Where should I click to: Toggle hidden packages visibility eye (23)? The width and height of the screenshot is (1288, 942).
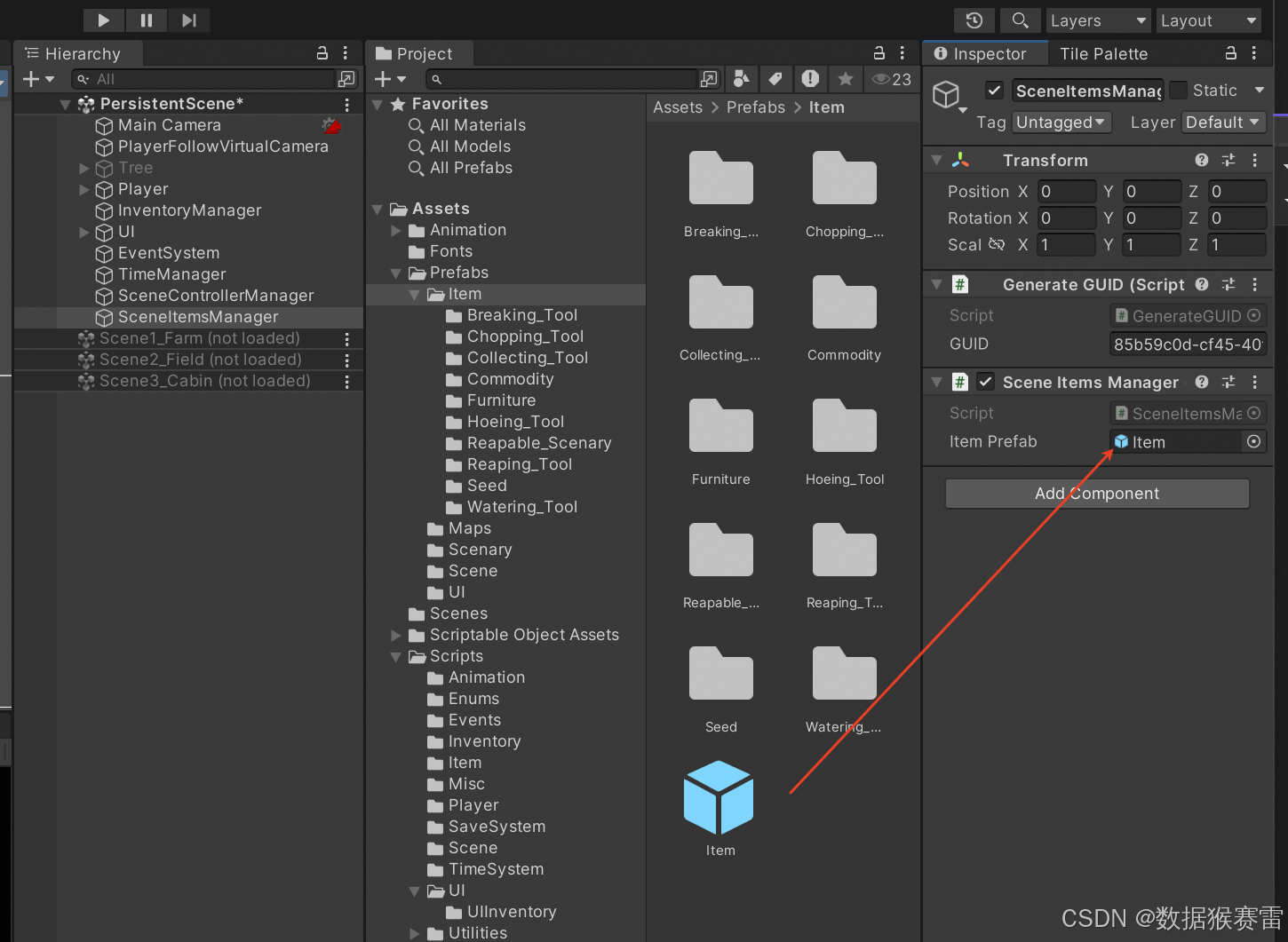(x=891, y=79)
